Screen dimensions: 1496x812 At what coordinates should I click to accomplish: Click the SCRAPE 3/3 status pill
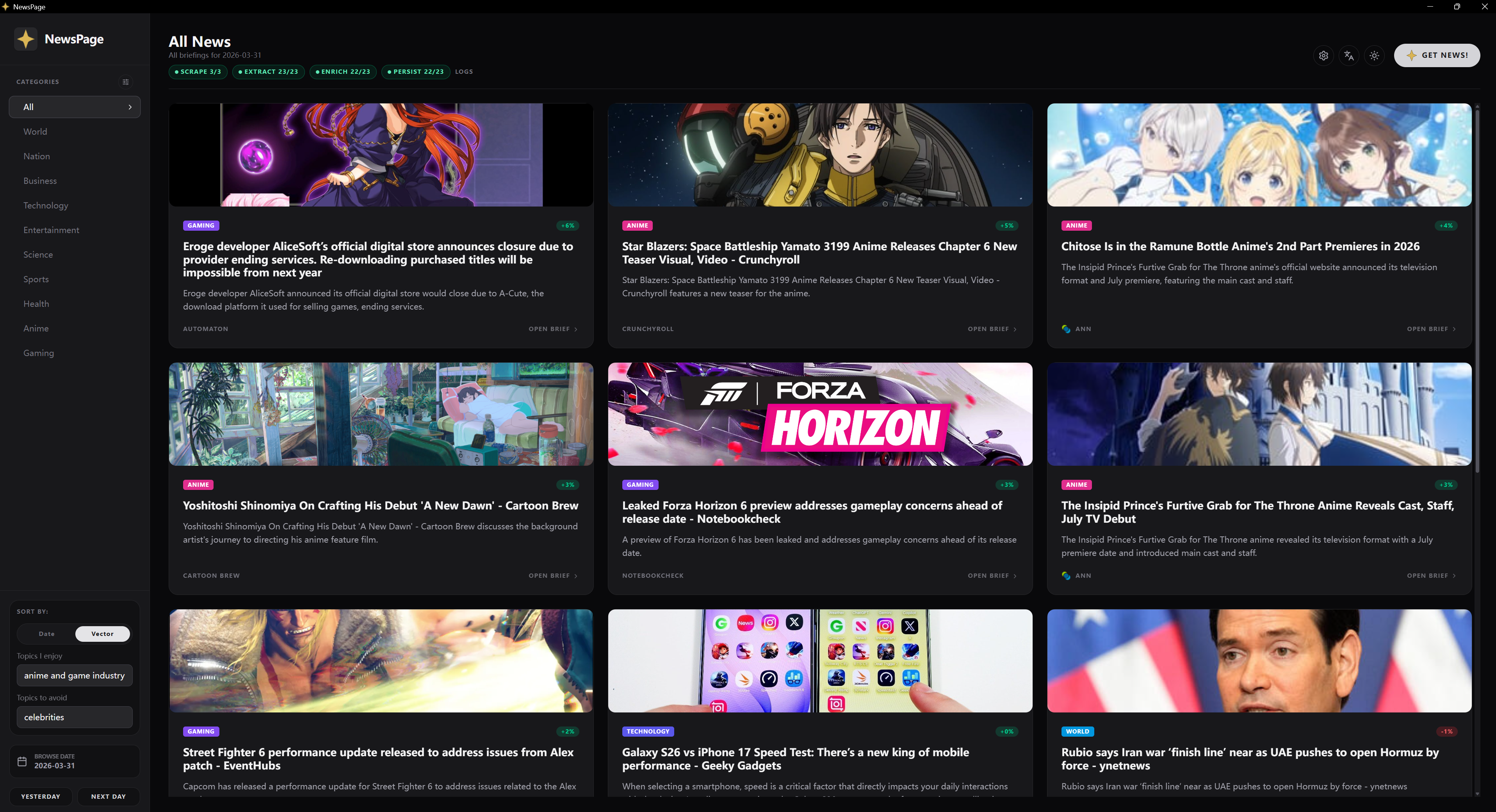point(198,71)
